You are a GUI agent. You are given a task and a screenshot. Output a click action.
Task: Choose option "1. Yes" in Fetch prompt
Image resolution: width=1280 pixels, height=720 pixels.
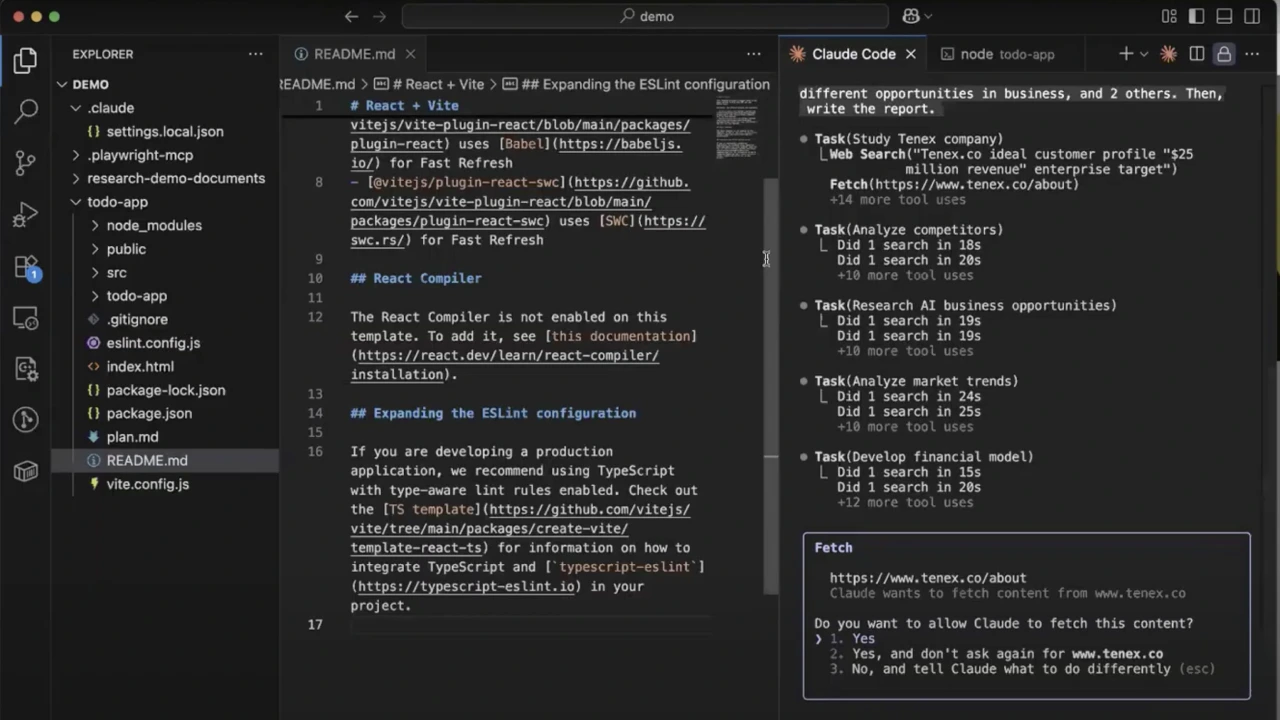click(x=863, y=638)
